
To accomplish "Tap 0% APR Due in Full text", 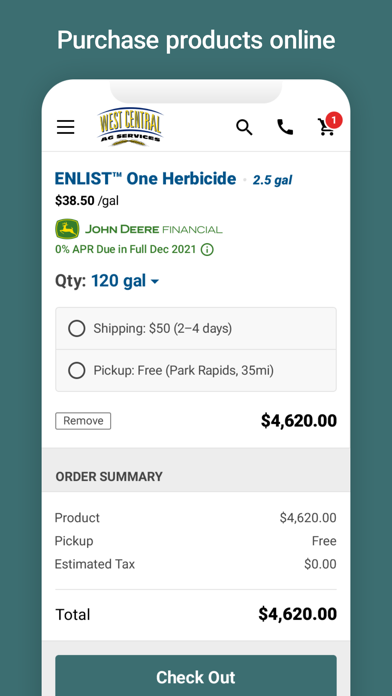I will 125,249.
